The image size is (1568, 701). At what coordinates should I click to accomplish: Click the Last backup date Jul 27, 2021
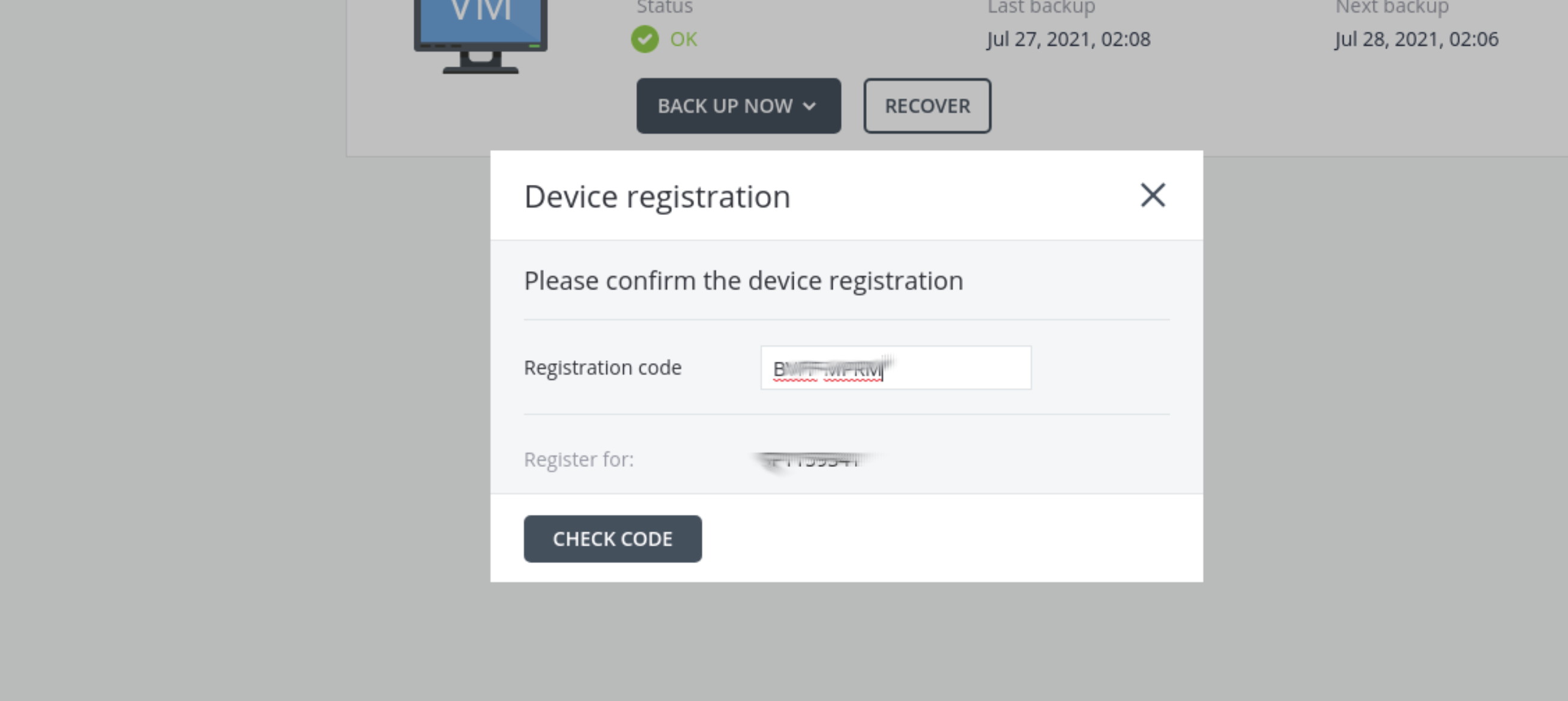coord(1069,40)
